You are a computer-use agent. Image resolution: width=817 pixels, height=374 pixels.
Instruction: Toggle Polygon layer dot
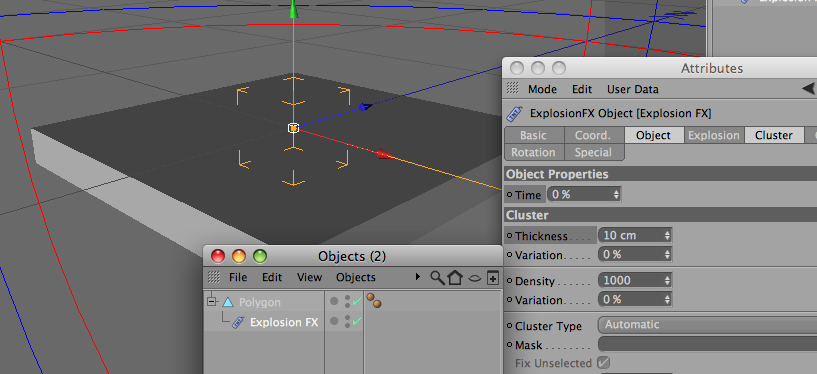[x=334, y=301]
